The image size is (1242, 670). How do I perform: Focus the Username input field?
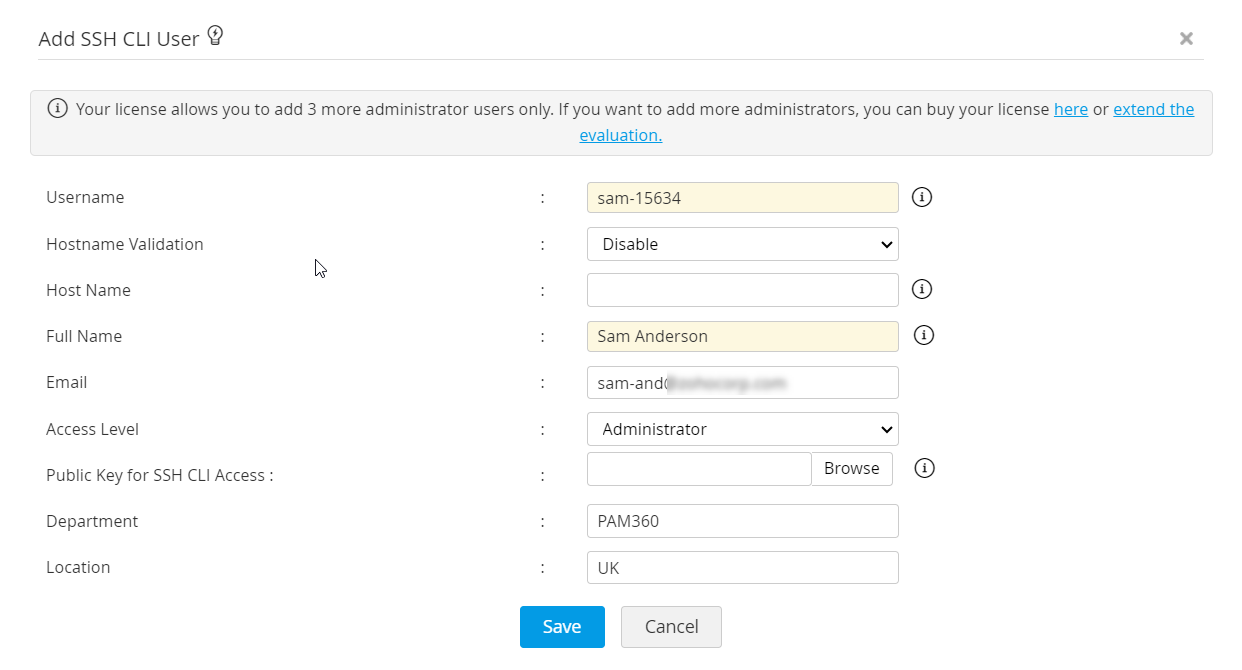point(742,198)
